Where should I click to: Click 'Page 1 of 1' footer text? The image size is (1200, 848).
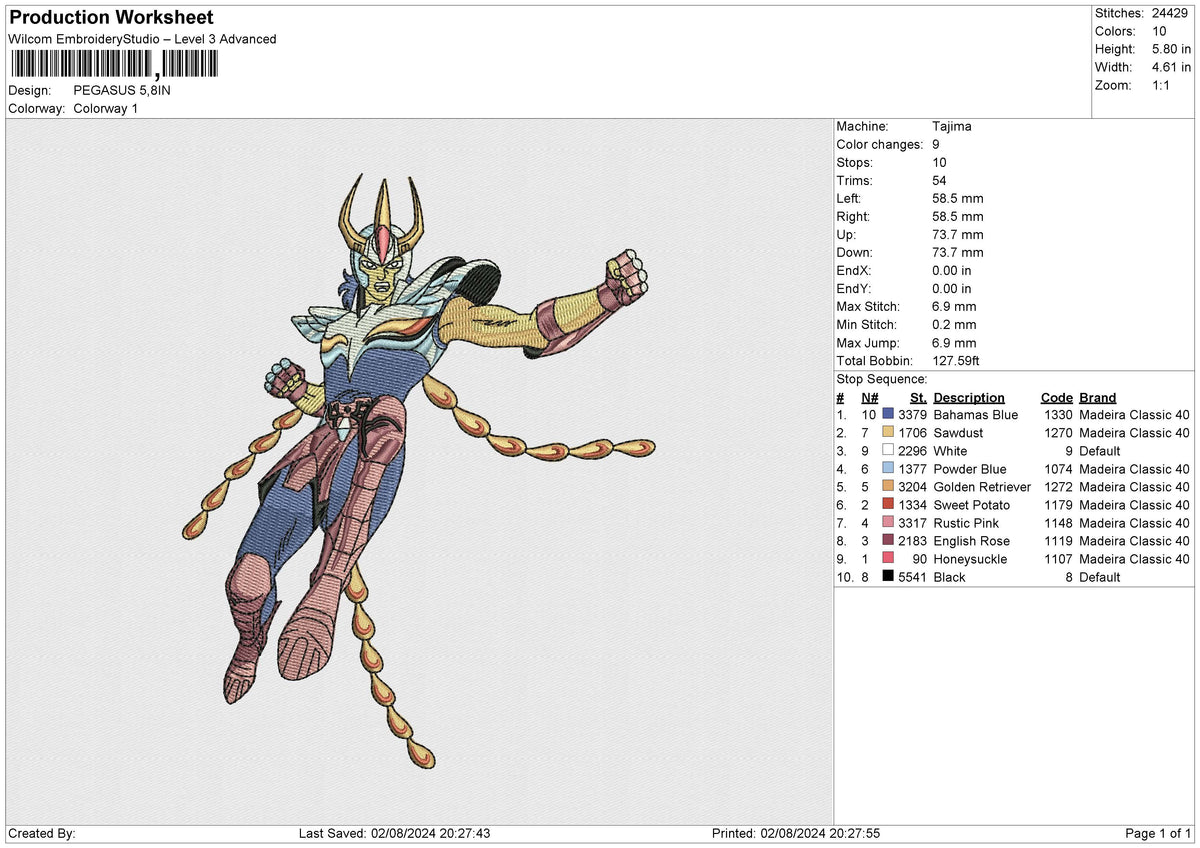tap(1158, 833)
